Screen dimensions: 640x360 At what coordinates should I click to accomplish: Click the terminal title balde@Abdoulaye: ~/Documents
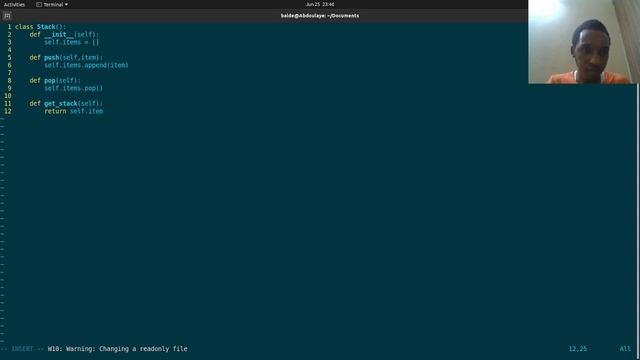tap(320, 16)
